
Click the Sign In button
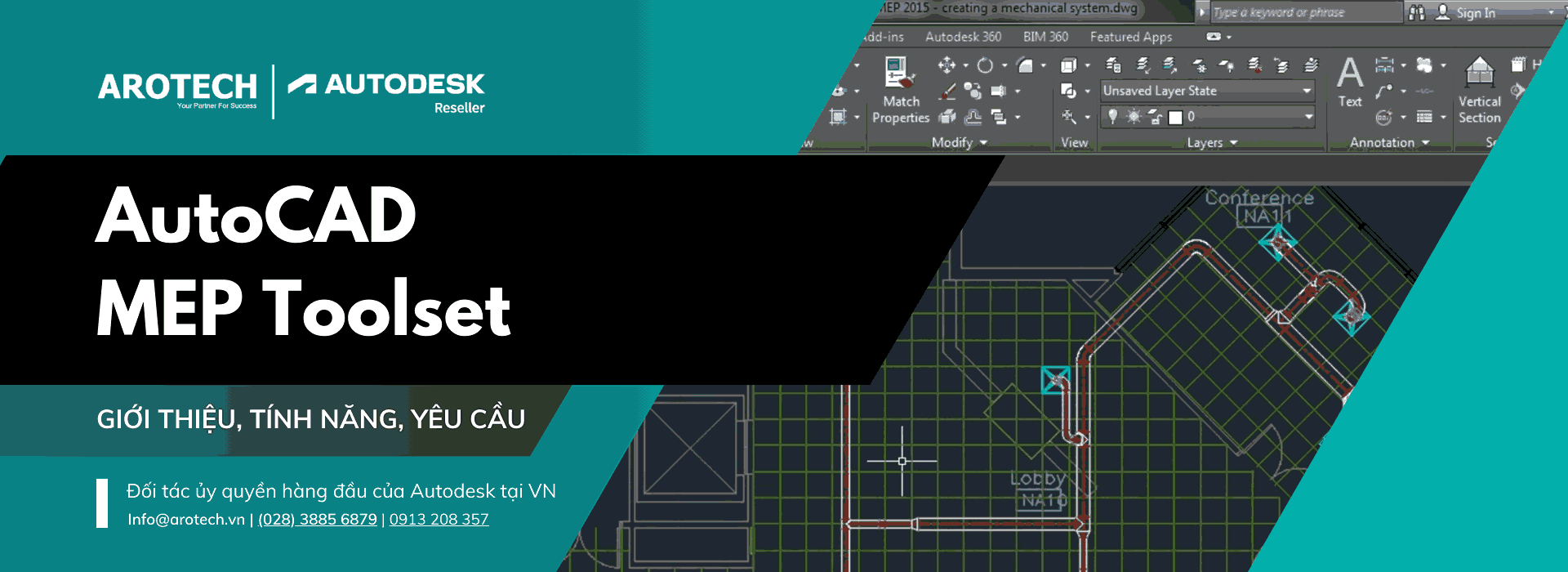pyautogui.click(x=1476, y=13)
